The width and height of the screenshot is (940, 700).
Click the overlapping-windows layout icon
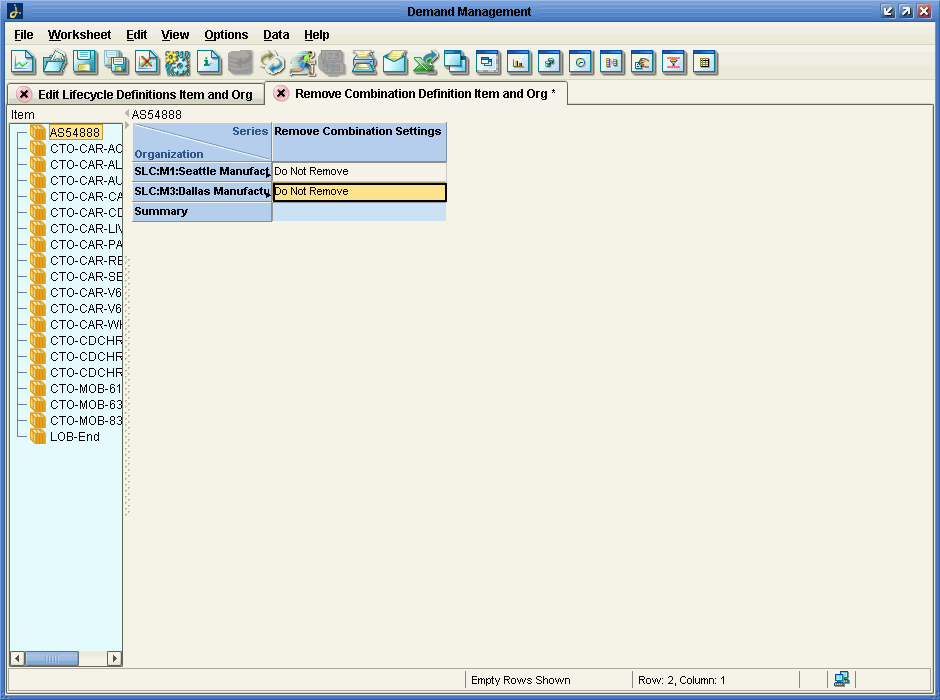tap(487, 62)
